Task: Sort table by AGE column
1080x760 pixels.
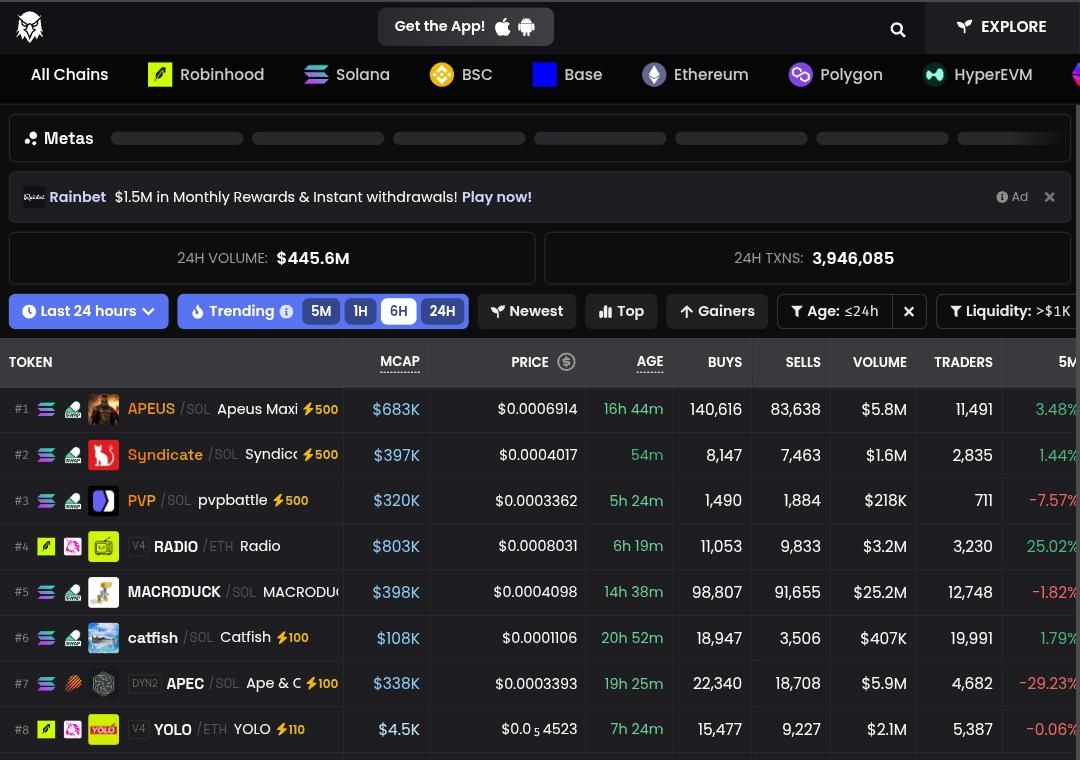Action: [650, 362]
